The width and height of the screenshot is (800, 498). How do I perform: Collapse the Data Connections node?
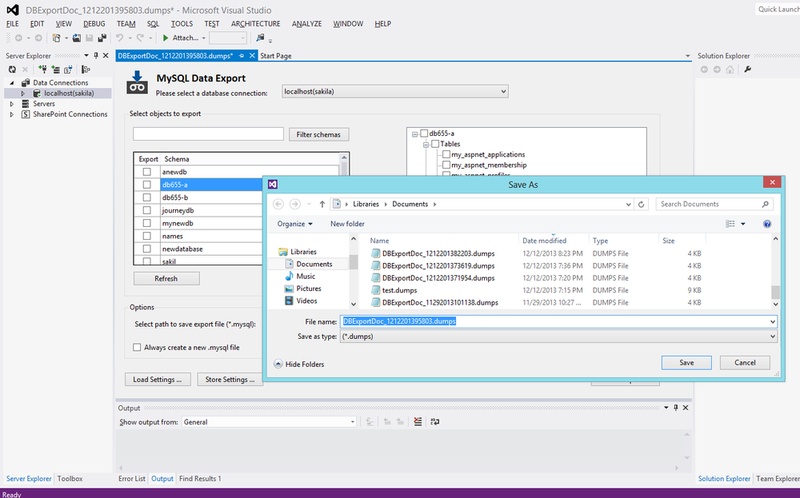[12, 83]
